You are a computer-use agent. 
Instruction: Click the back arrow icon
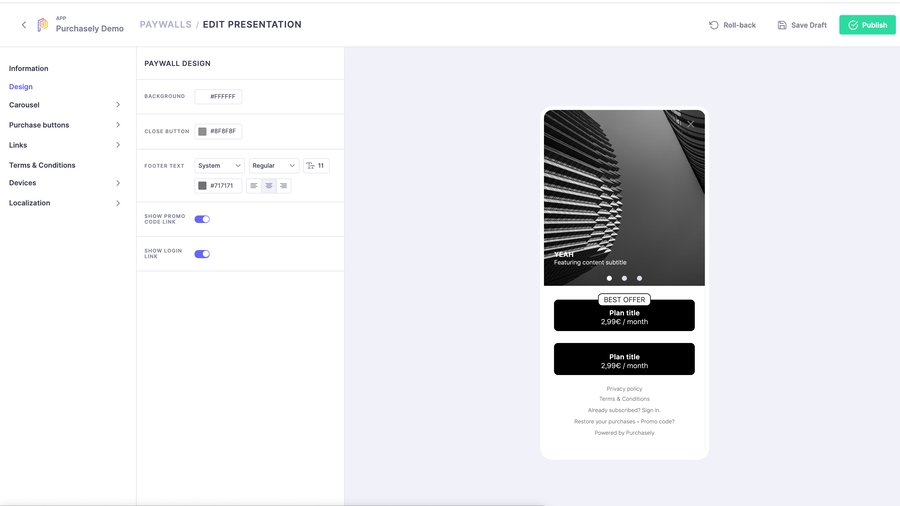[x=24, y=25]
